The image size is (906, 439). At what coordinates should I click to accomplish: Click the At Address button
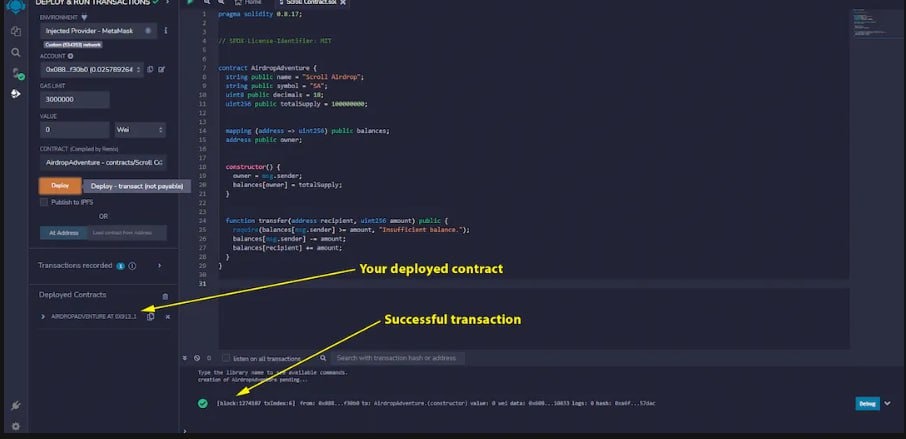(64, 233)
